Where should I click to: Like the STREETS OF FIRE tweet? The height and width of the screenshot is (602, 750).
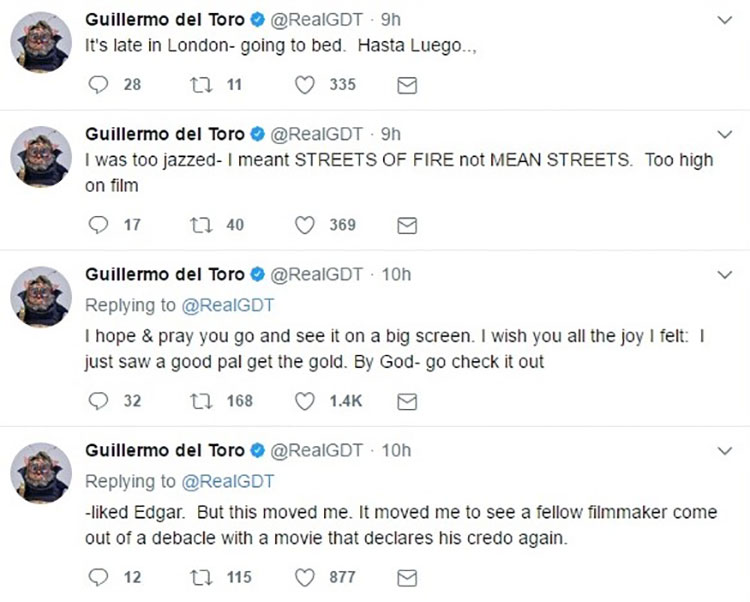[x=305, y=225]
